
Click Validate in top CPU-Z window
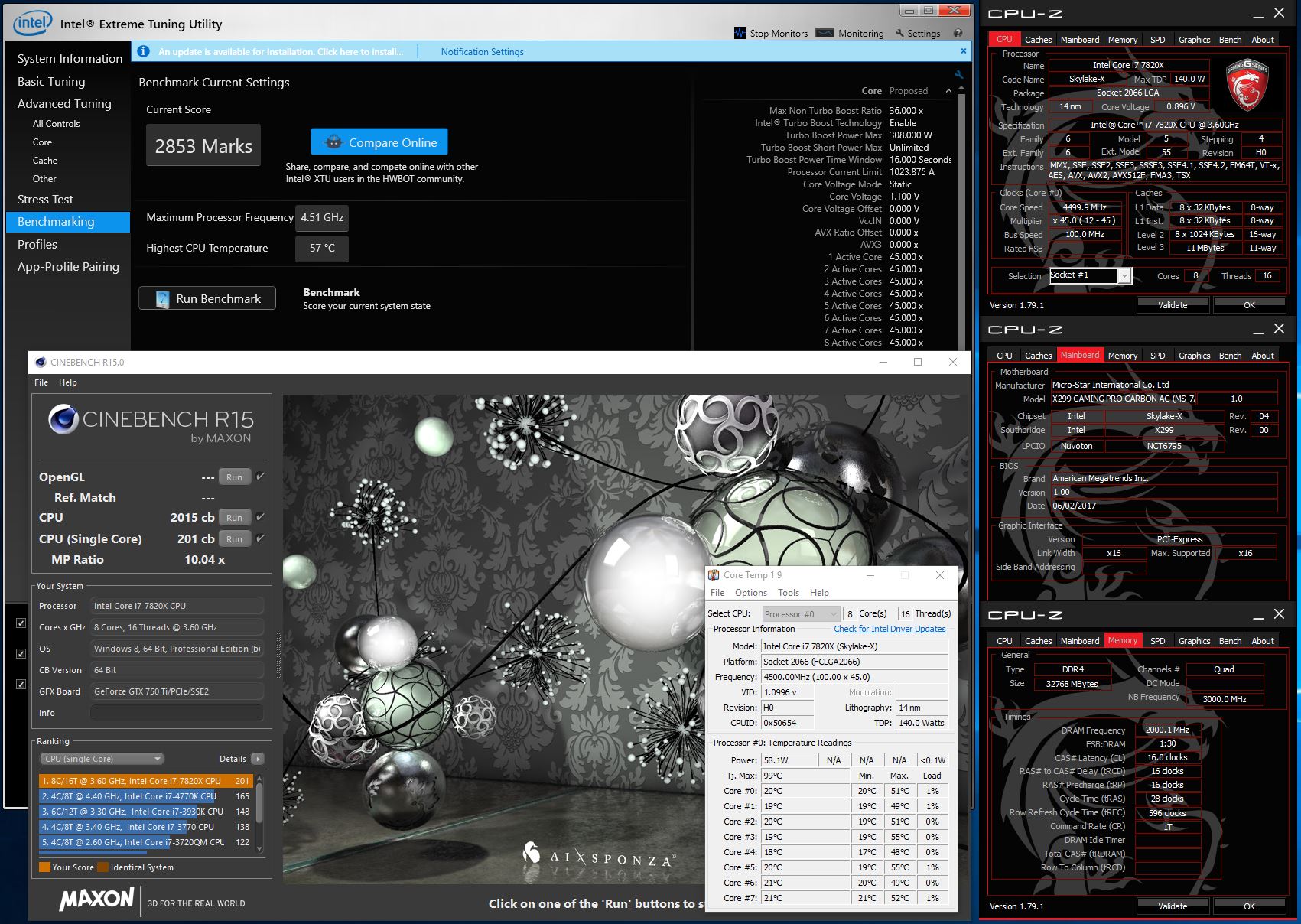point(1173,304)
